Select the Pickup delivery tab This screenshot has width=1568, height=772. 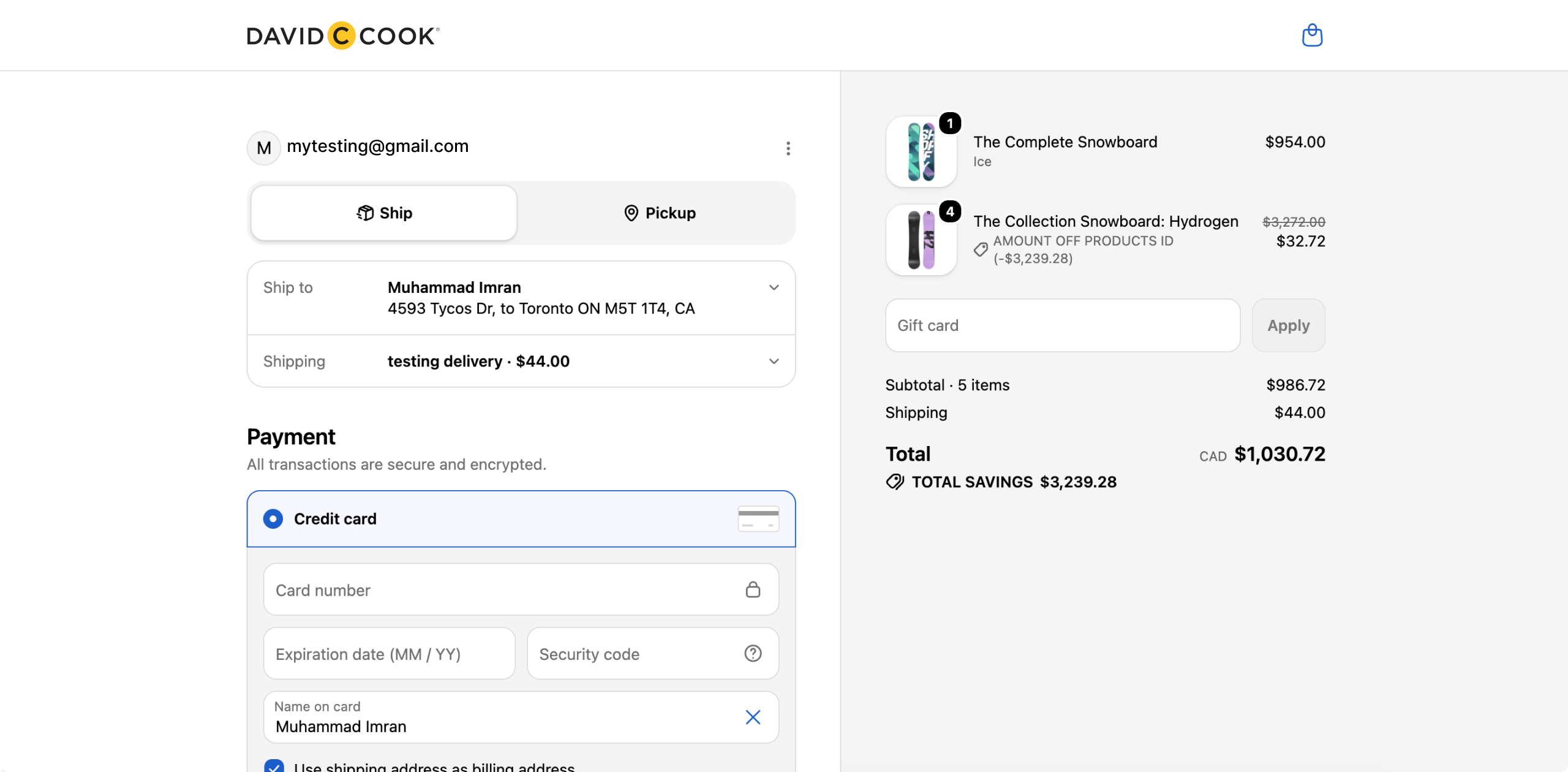tap(660, 213)
